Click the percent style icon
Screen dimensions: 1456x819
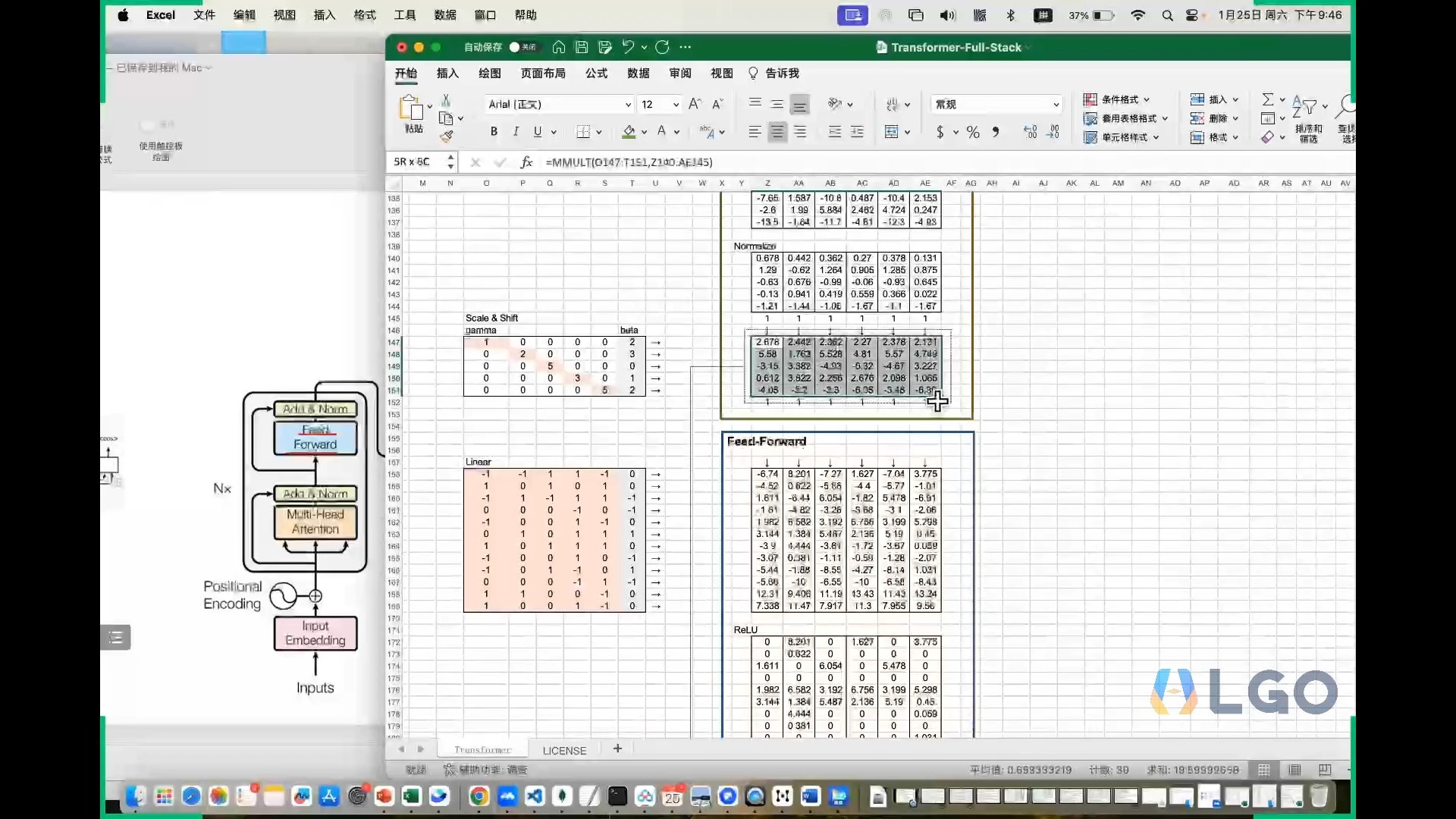[973, 132]
